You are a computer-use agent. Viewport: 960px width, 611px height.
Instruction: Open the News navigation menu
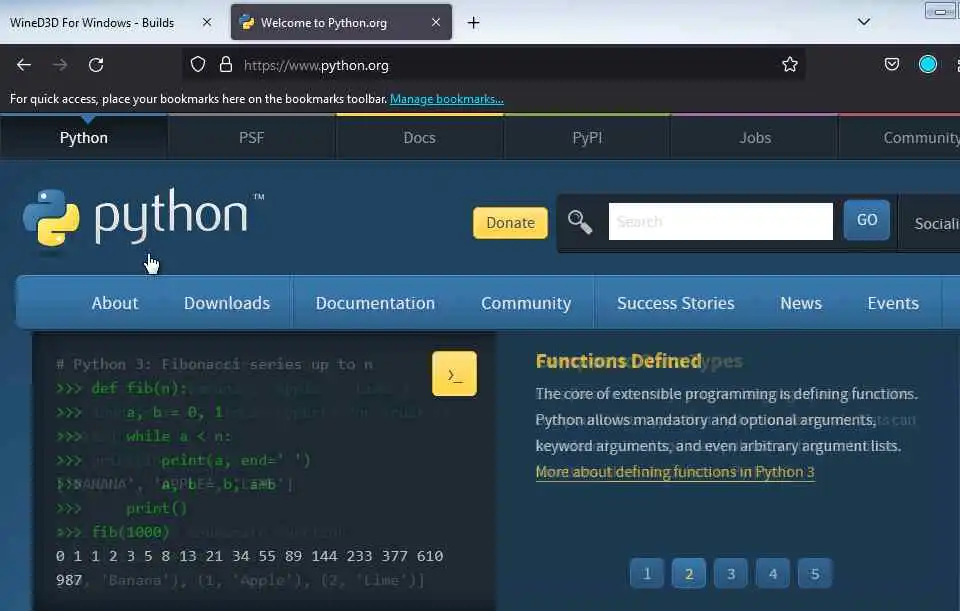coord(801,303)
